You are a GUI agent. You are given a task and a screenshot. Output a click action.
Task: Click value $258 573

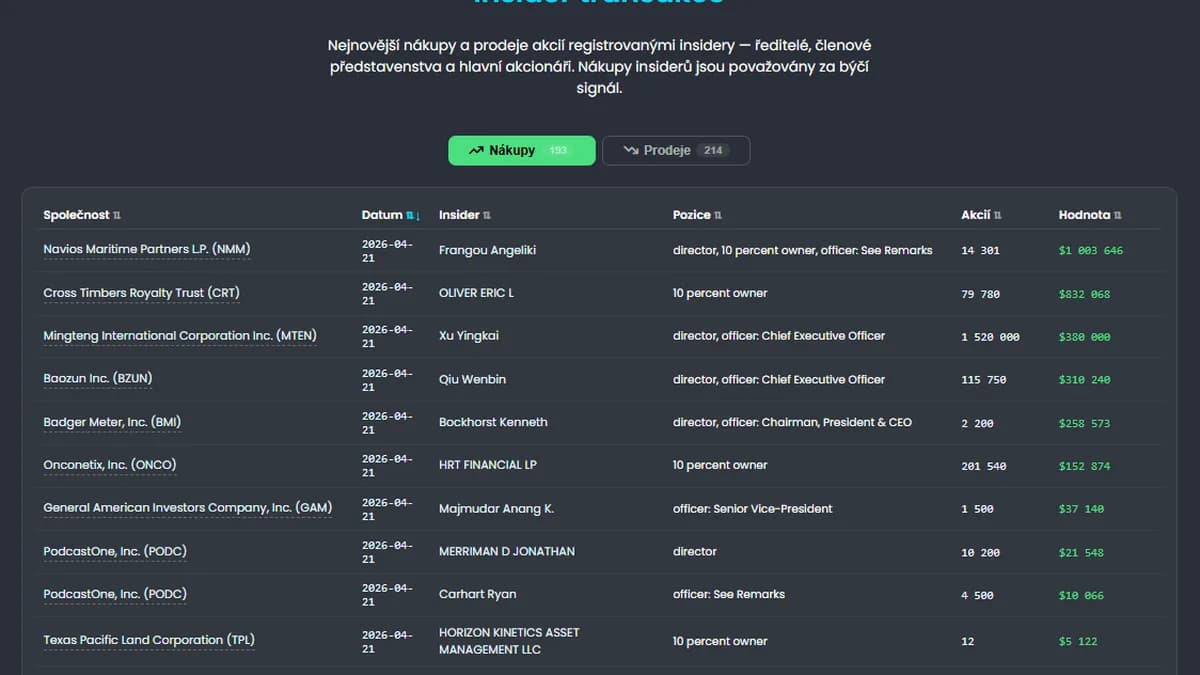[1084, 423]
